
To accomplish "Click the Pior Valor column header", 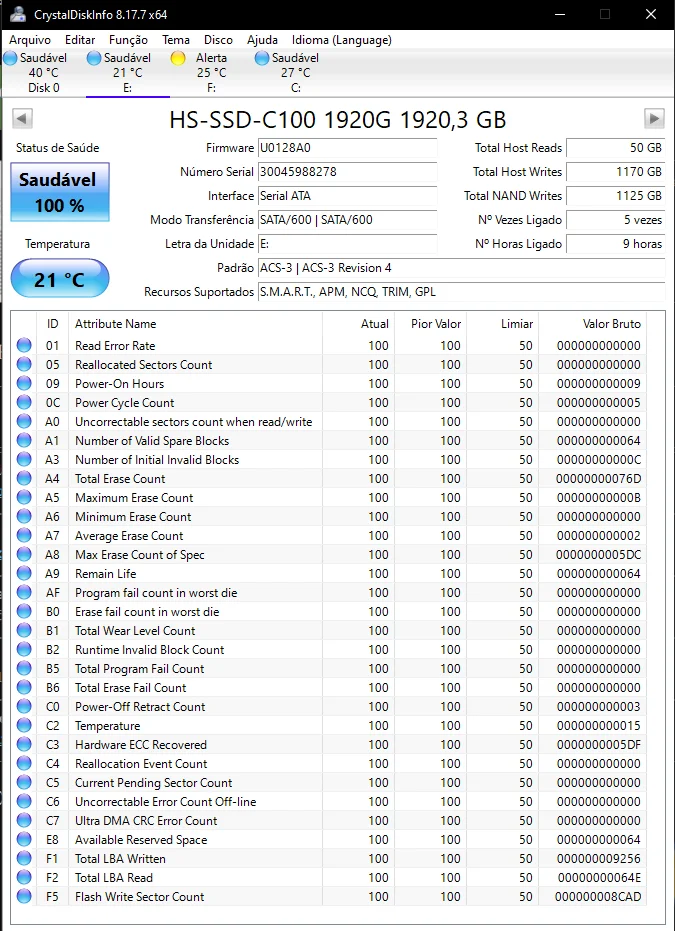I will tap(430, 324).
